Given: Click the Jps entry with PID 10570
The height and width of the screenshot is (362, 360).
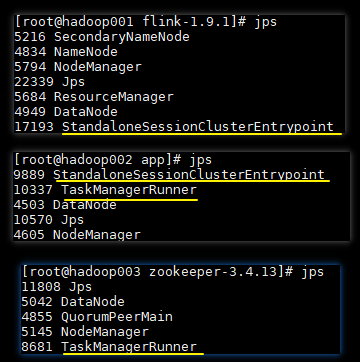Looking at the screenshot, I should (49, 220).
